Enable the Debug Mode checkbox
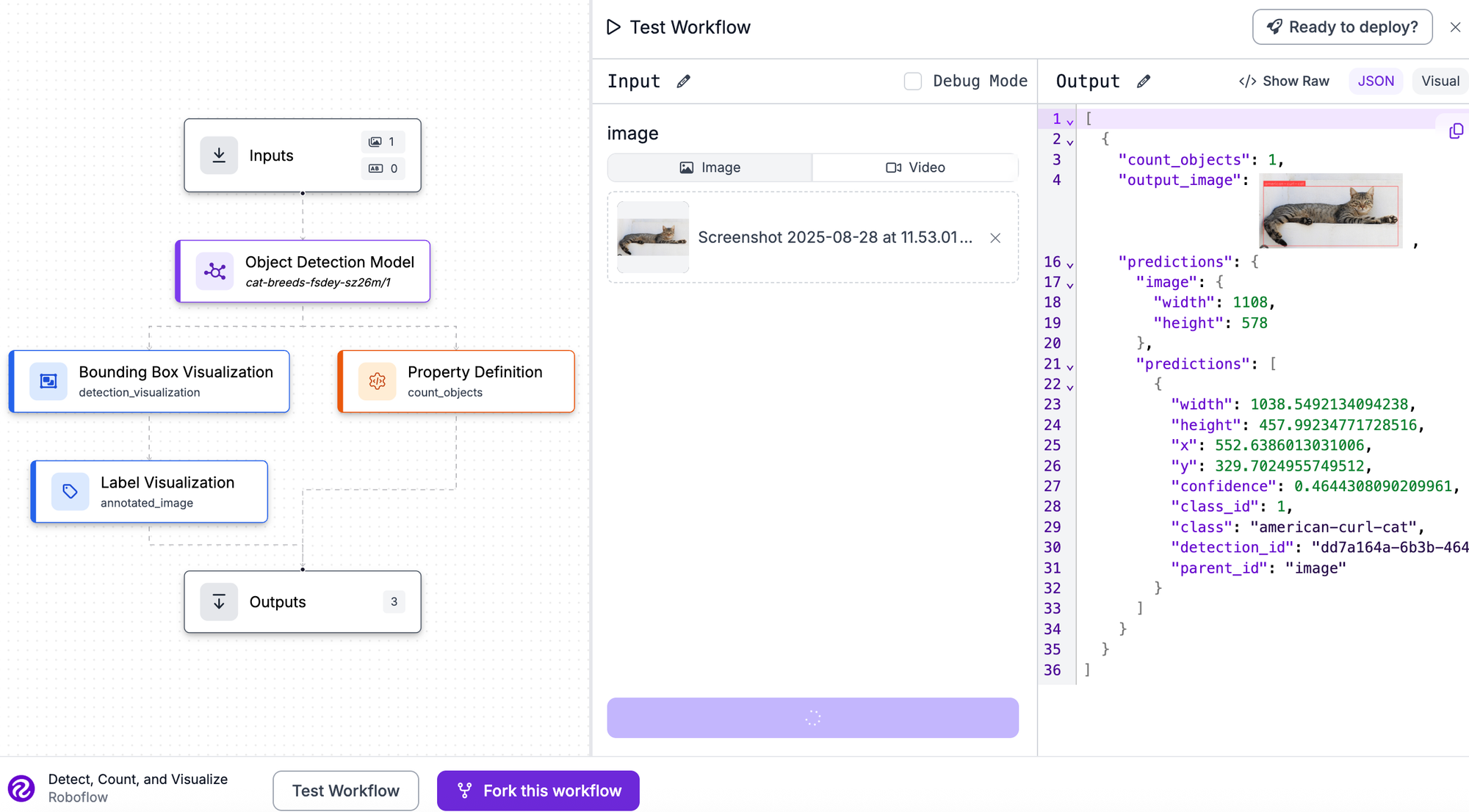Viewport: 1469px width, 812px height. (912, 81)
